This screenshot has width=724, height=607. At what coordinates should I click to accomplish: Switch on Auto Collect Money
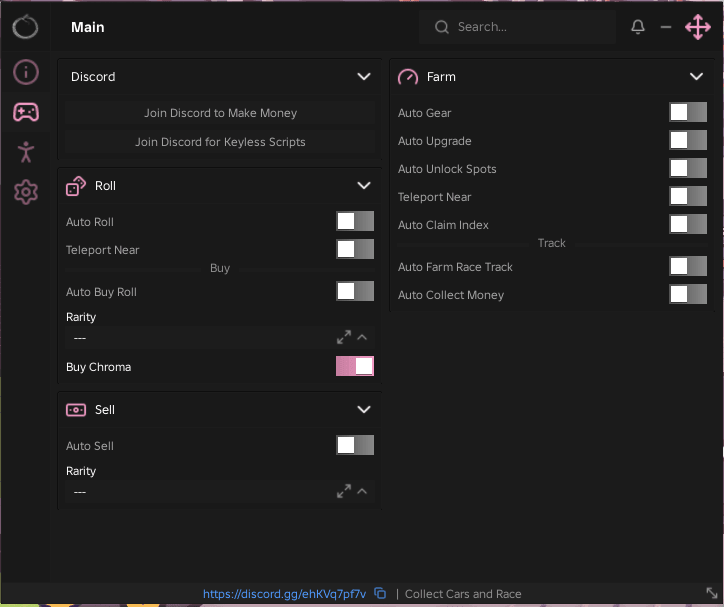coord(688,294)
